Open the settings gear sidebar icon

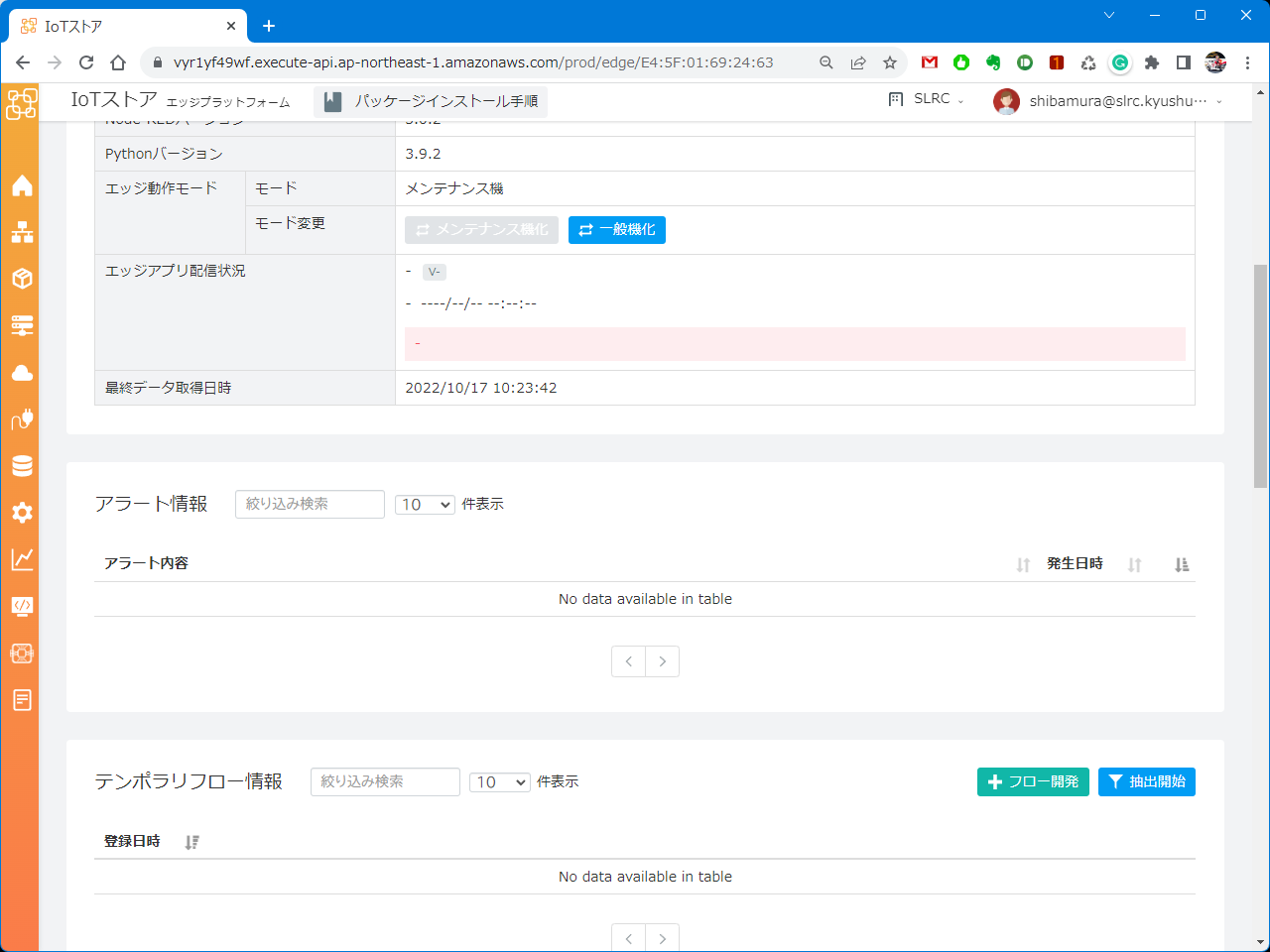coord(22,513)
